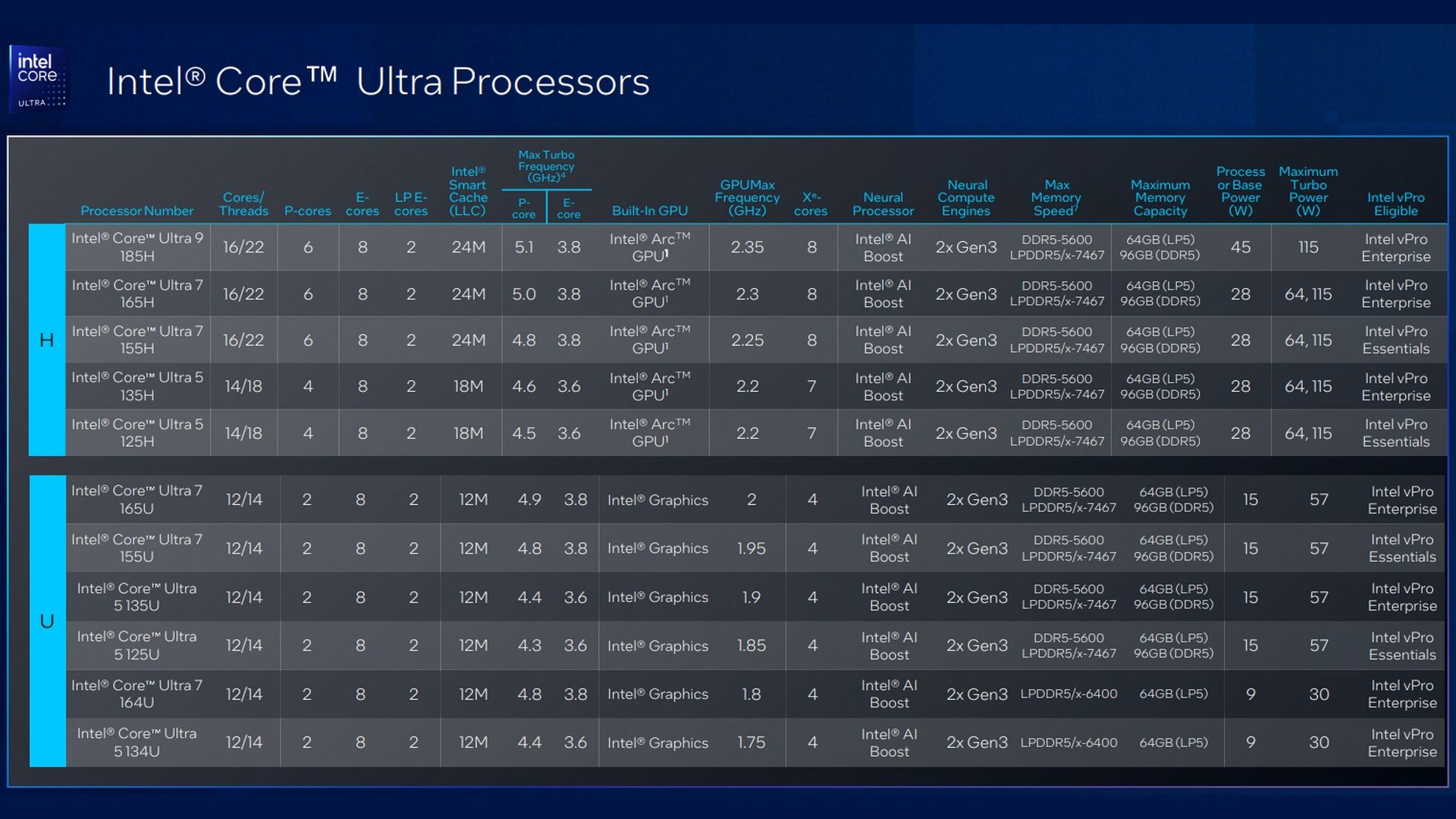Select the blue H-series section marker
Viewport: 1456px width, 819px height.
pos(47,340)
